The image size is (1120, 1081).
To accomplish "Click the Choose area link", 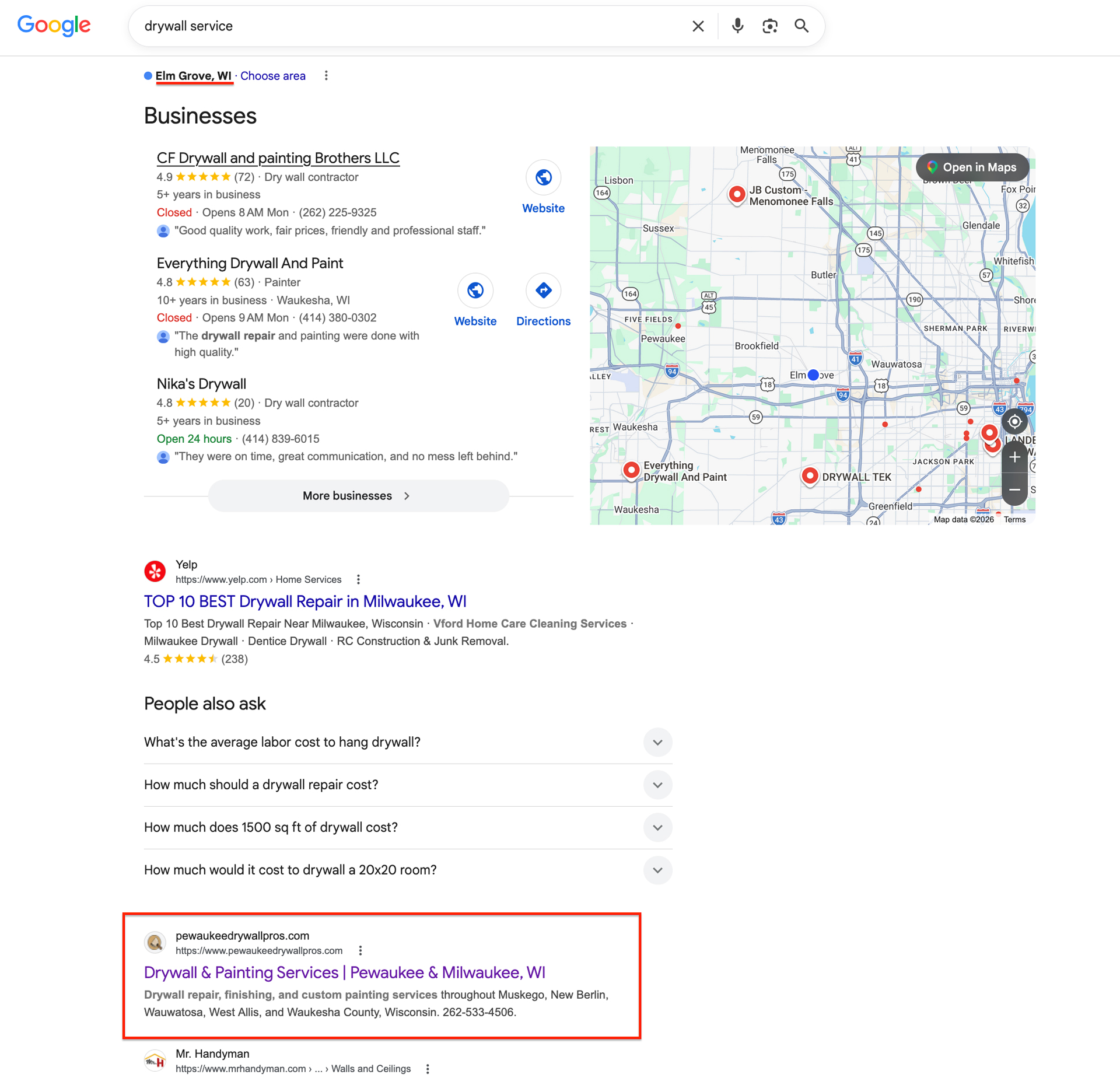I will 273,76.
